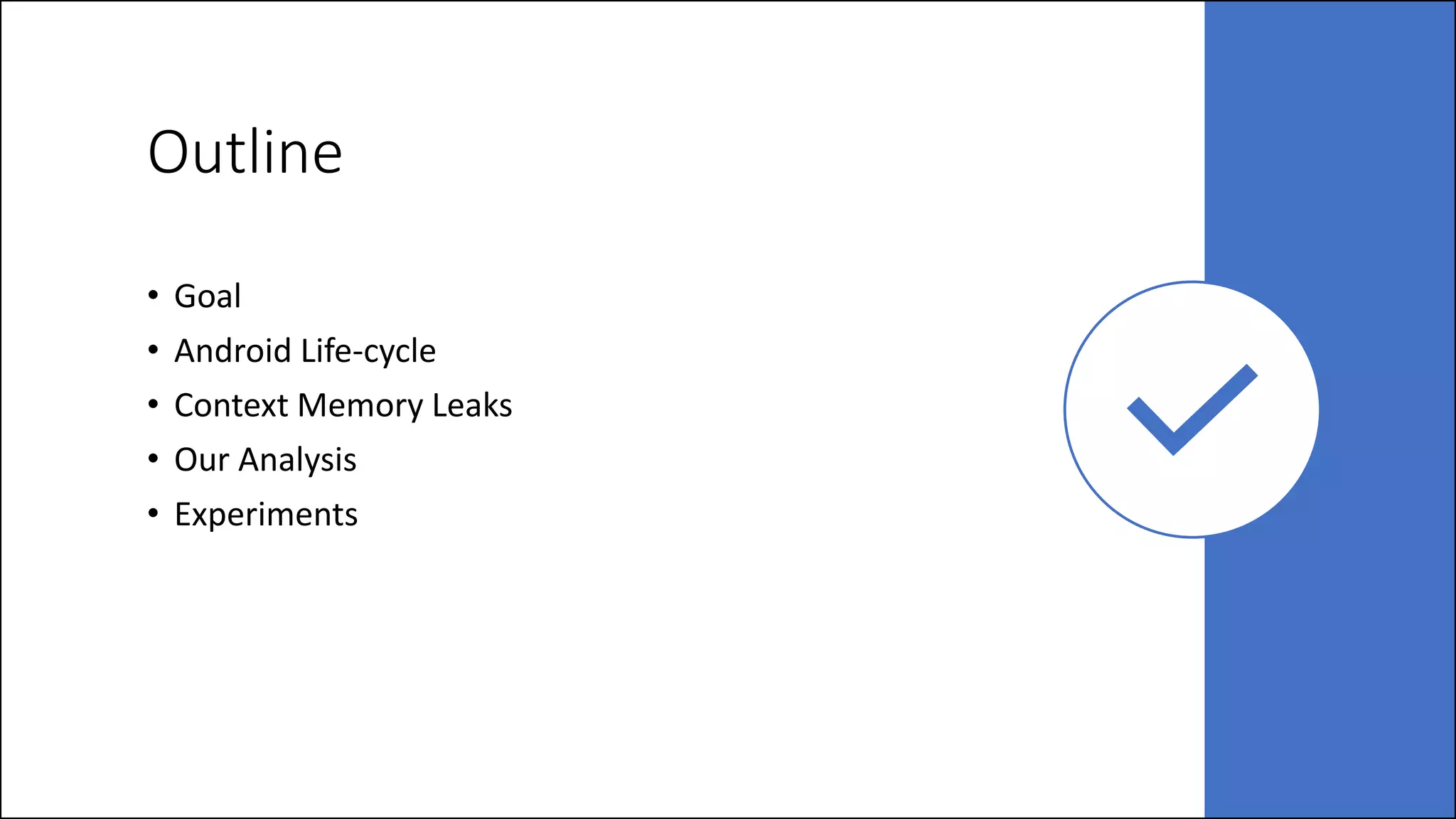Viewport: 1456px width, 819px height.
Task: Click the word "Our"
Action: point(201,460)
